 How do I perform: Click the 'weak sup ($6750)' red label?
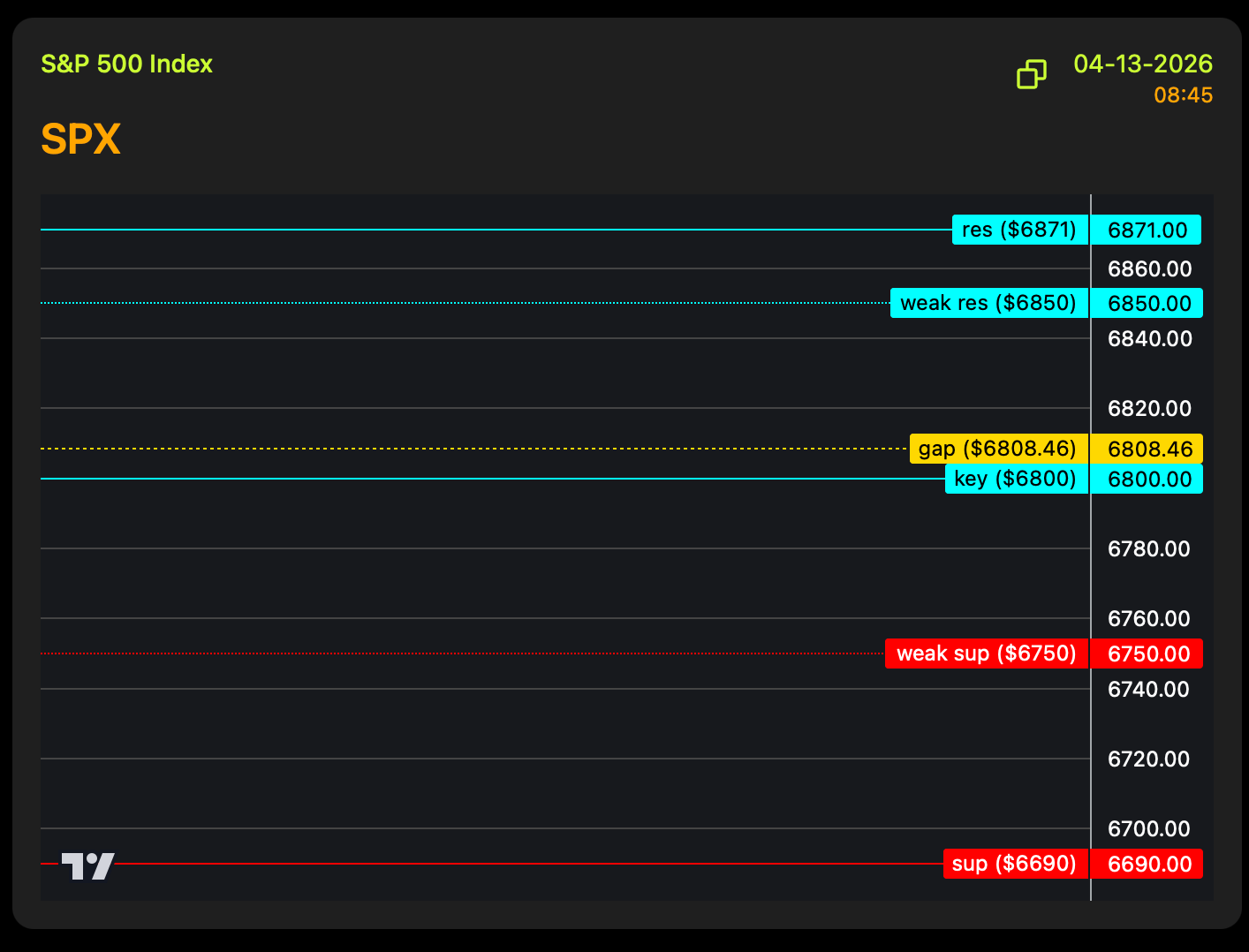987,654
